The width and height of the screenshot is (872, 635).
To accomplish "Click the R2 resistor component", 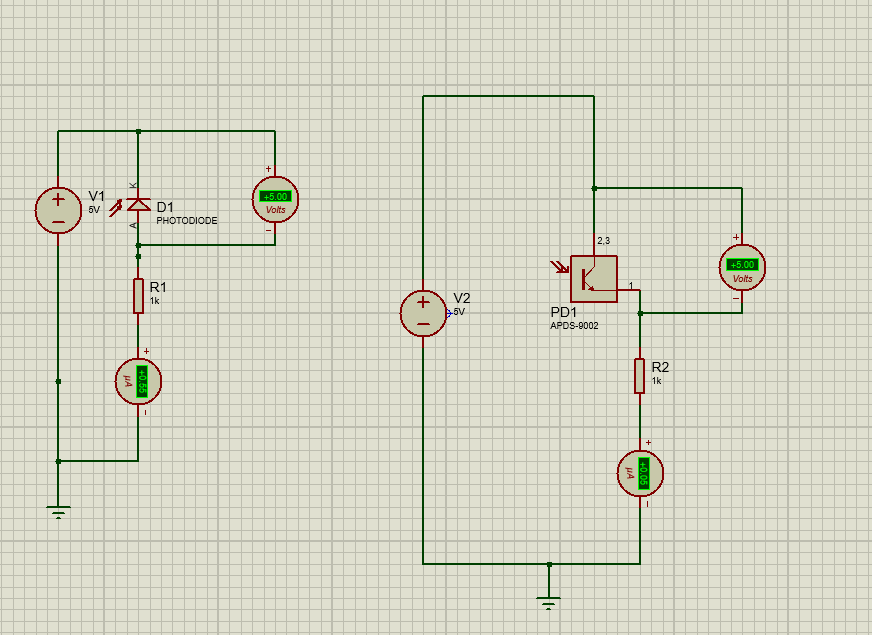I will pos(640,376).
